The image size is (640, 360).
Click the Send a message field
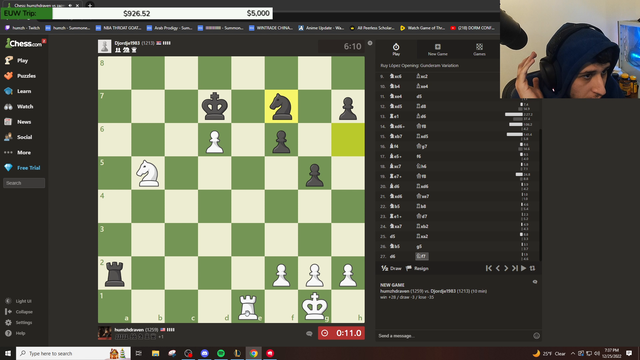point(454,336)
